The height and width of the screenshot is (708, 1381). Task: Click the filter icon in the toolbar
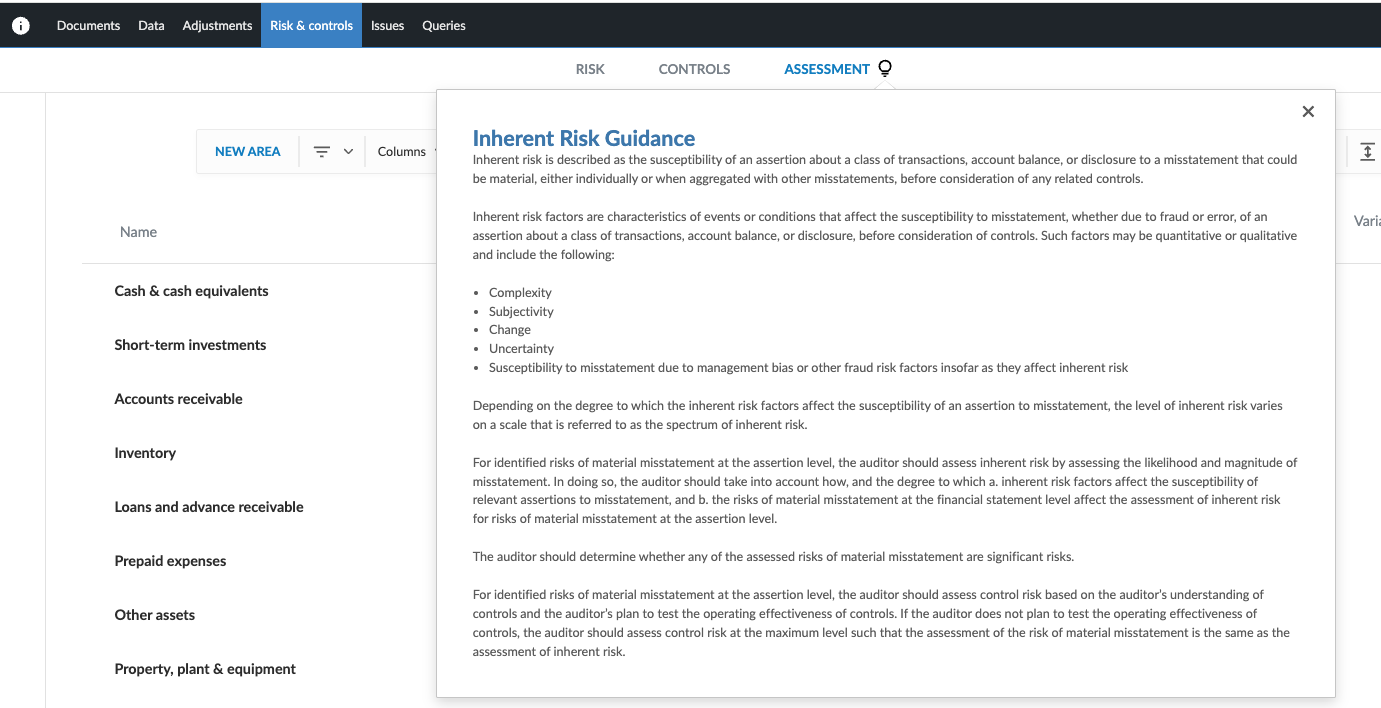pos(320,151)
